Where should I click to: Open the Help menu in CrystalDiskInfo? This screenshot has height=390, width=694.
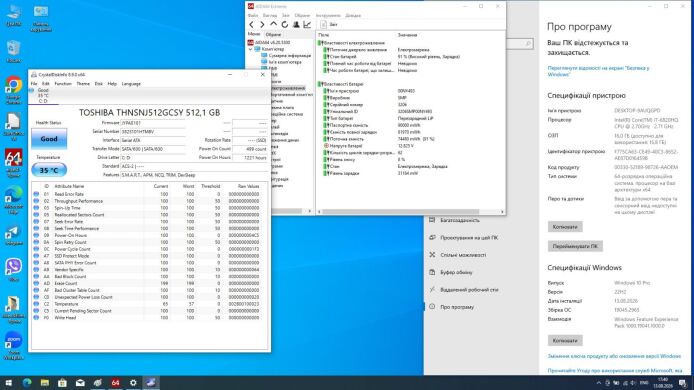112,84
